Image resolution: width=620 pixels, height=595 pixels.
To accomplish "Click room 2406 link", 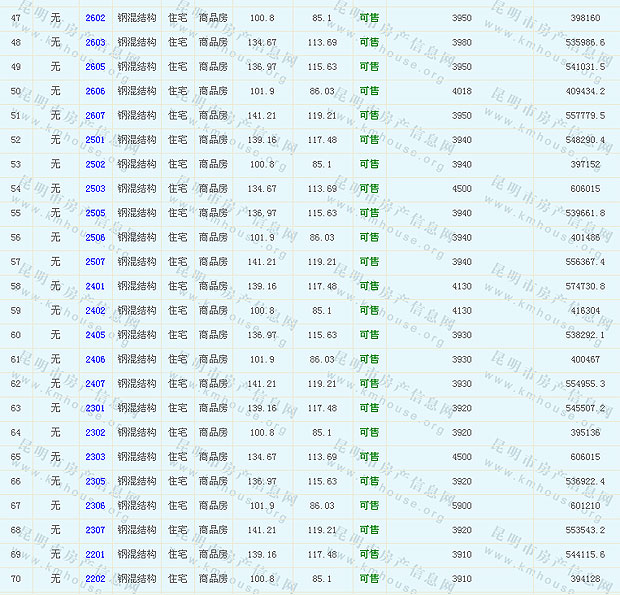I will (95, 359).
